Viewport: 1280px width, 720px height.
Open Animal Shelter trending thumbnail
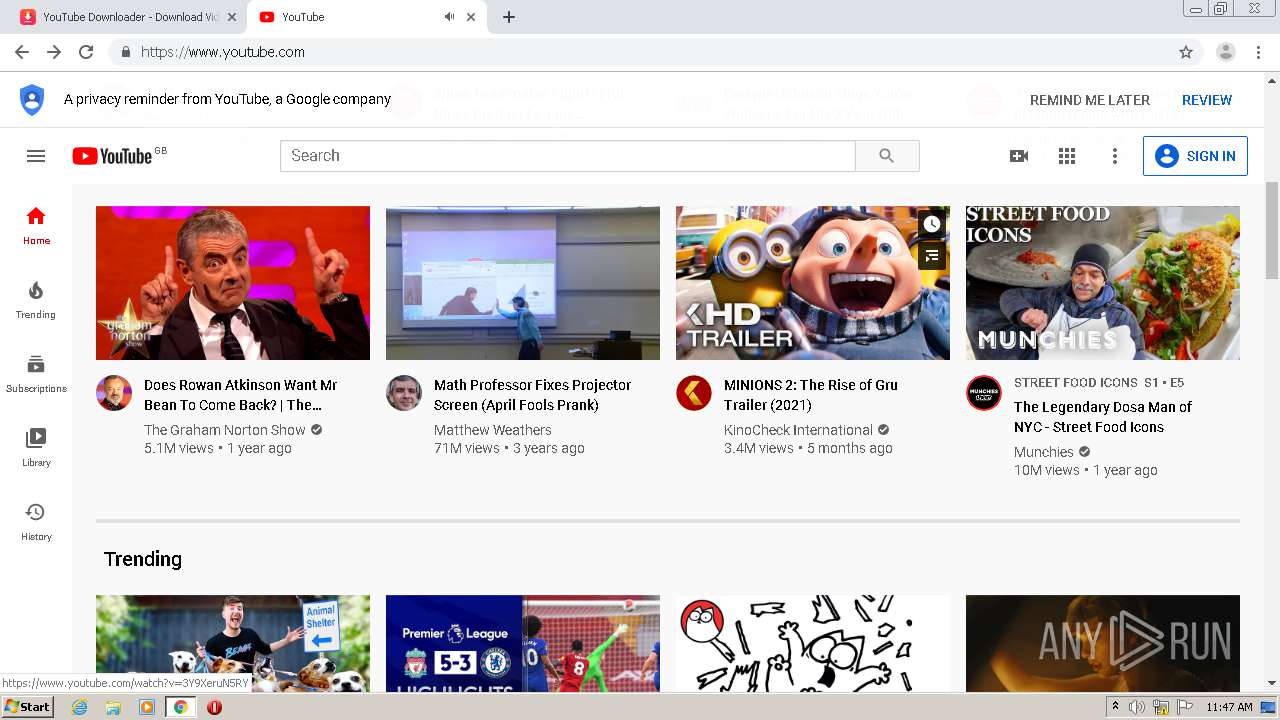(x=233, y=643)
